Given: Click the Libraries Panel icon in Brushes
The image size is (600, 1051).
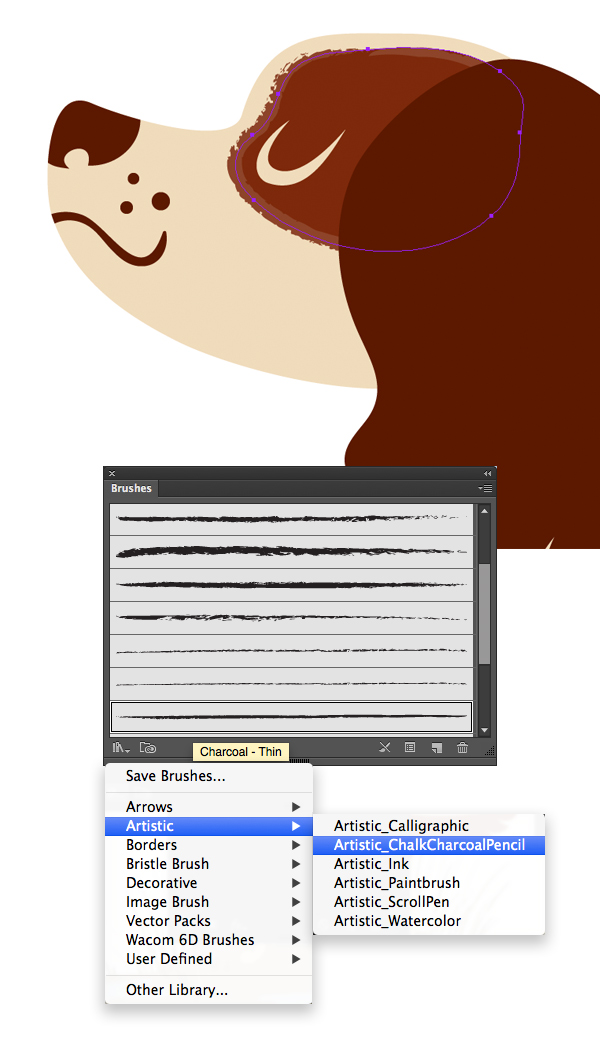Looking at the screenshot, I should tap(148, 747).
